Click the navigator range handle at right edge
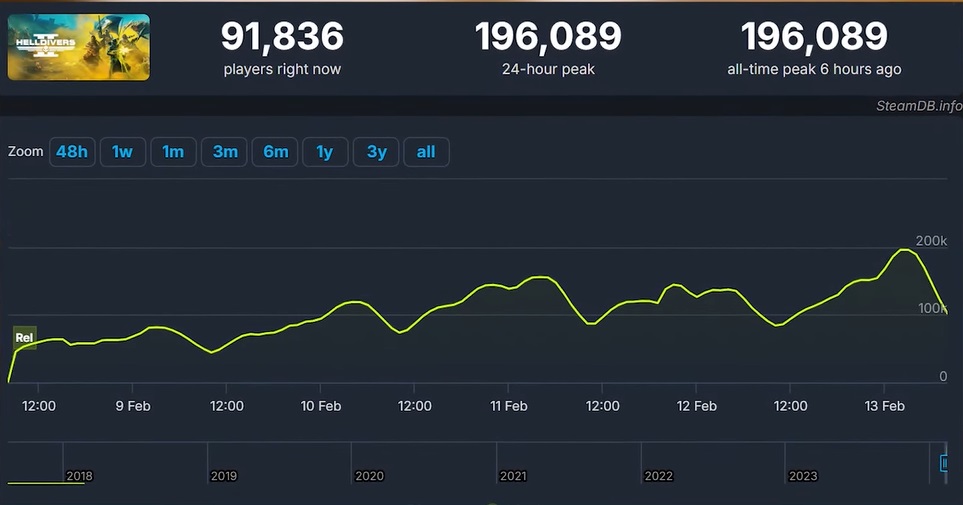 (944, 463)
